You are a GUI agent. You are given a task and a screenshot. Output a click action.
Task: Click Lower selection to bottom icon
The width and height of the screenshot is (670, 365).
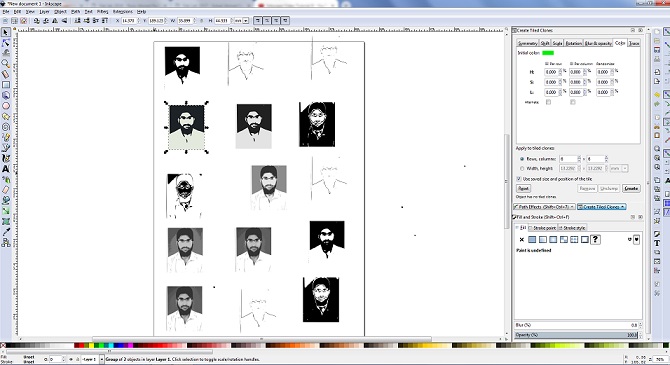(77, 21)
